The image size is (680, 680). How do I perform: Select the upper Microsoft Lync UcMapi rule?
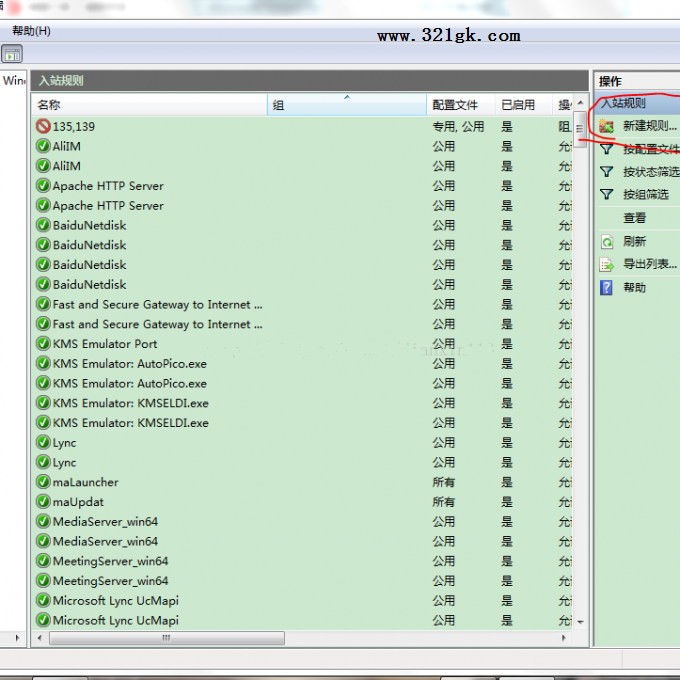(302, 600)
